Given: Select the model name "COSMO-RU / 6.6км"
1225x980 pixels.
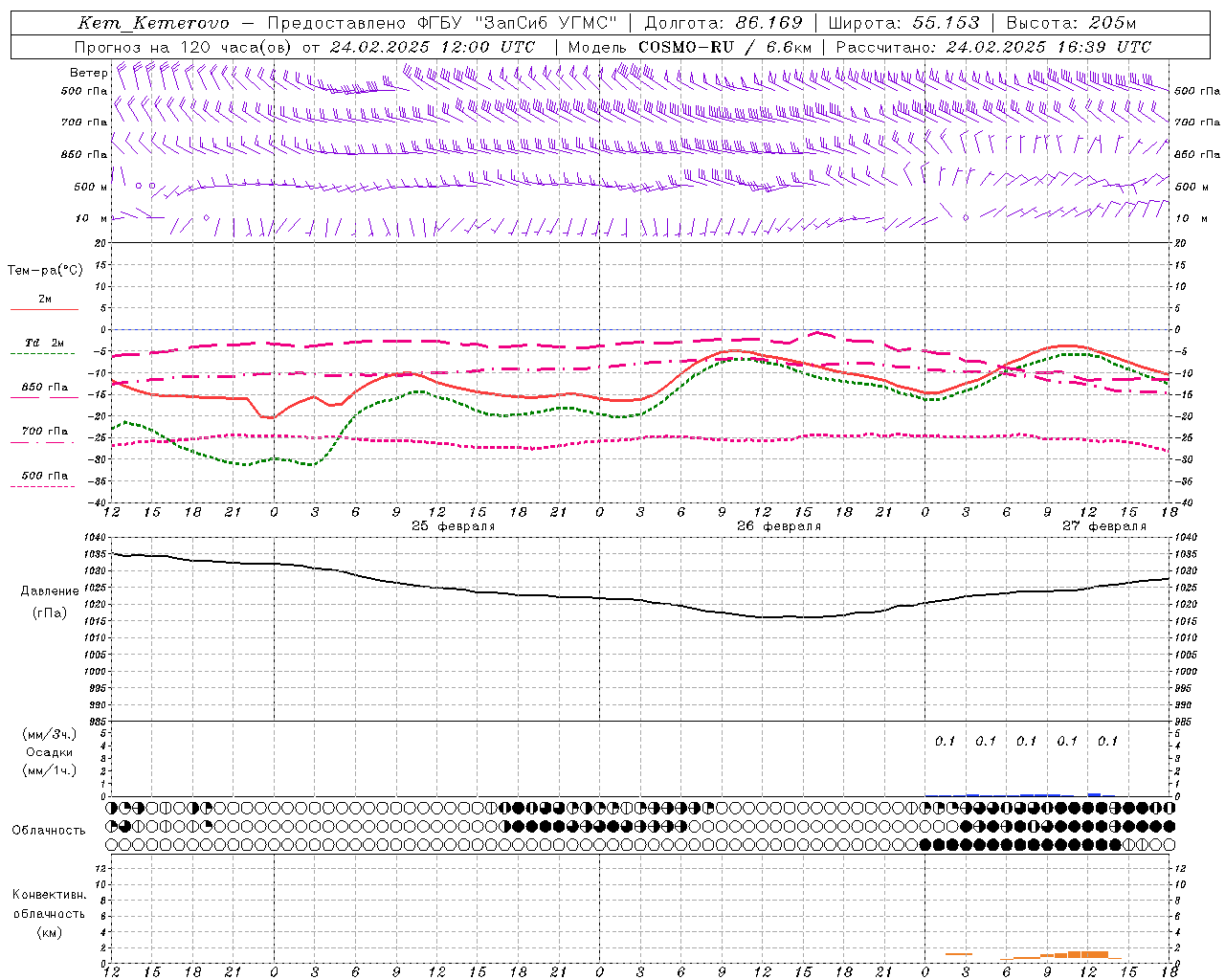Looking at the screenshot, I should [725, 47].
